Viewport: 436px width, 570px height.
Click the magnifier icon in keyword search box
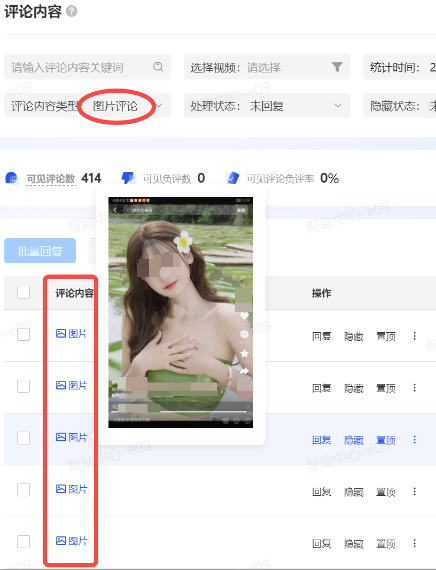pyautogui.click(x=158, y=67)
